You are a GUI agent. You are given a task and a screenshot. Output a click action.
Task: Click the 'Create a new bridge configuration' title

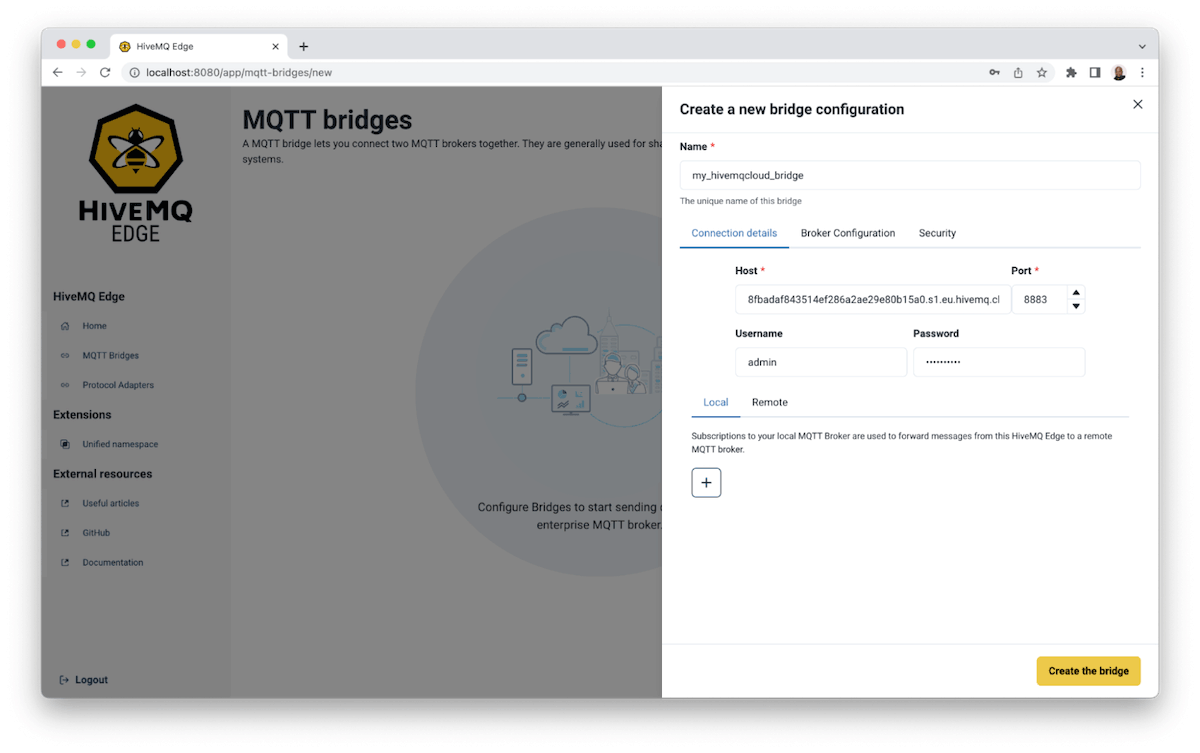[792, 109]
